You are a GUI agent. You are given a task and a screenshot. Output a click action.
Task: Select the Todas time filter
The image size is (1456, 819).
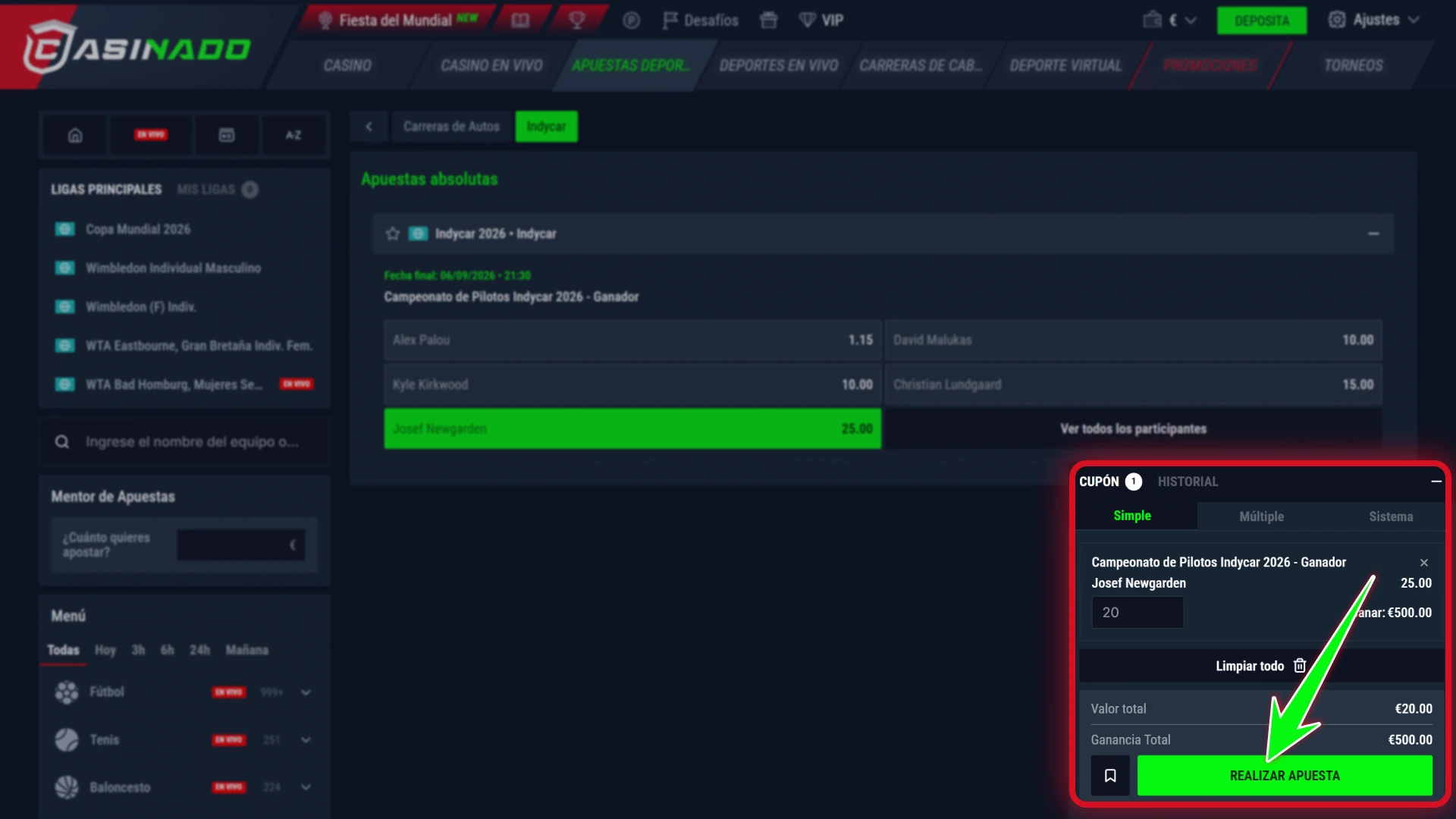[63, 650]
